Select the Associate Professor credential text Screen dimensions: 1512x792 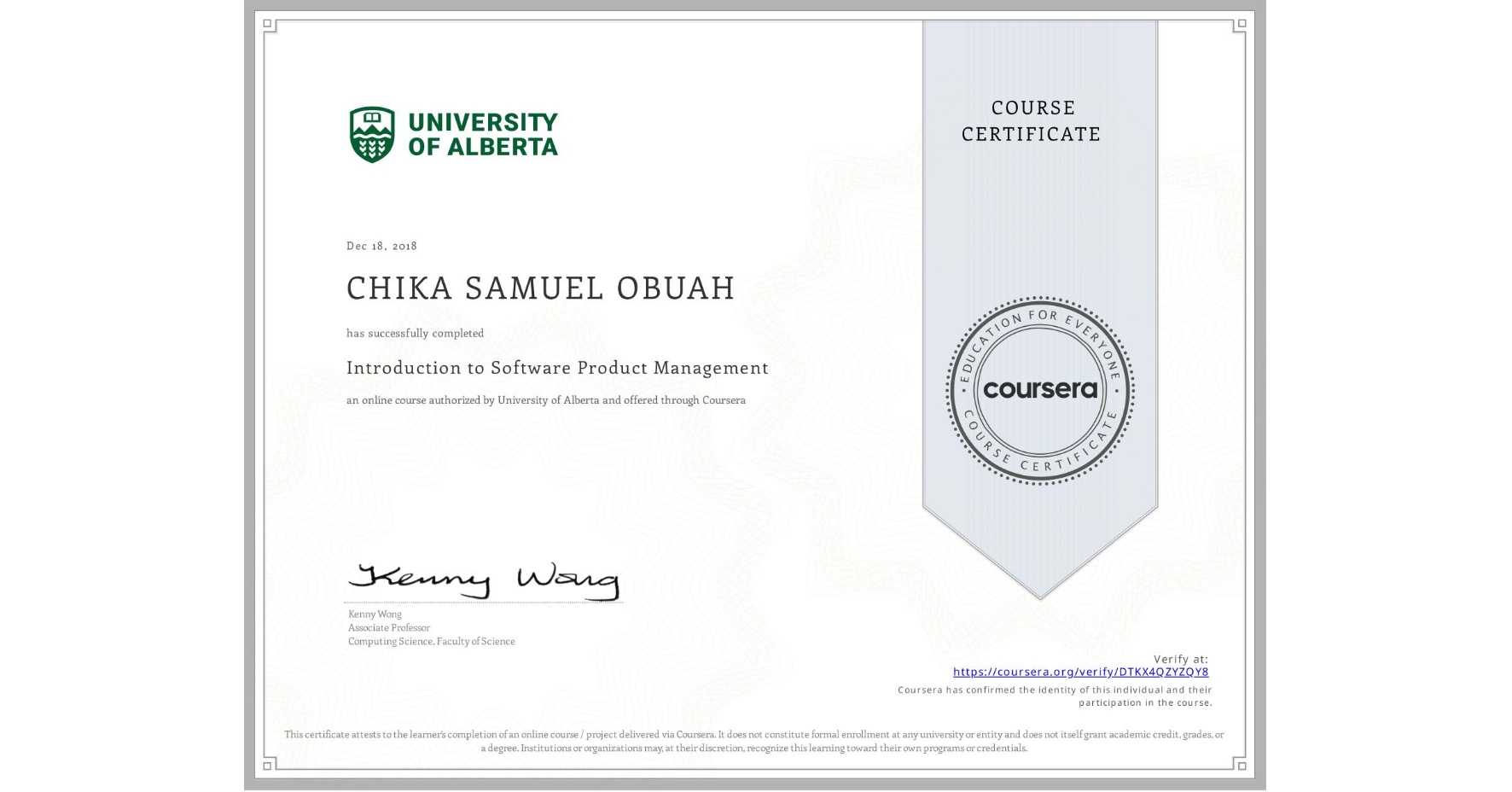(x=388, y=627)
